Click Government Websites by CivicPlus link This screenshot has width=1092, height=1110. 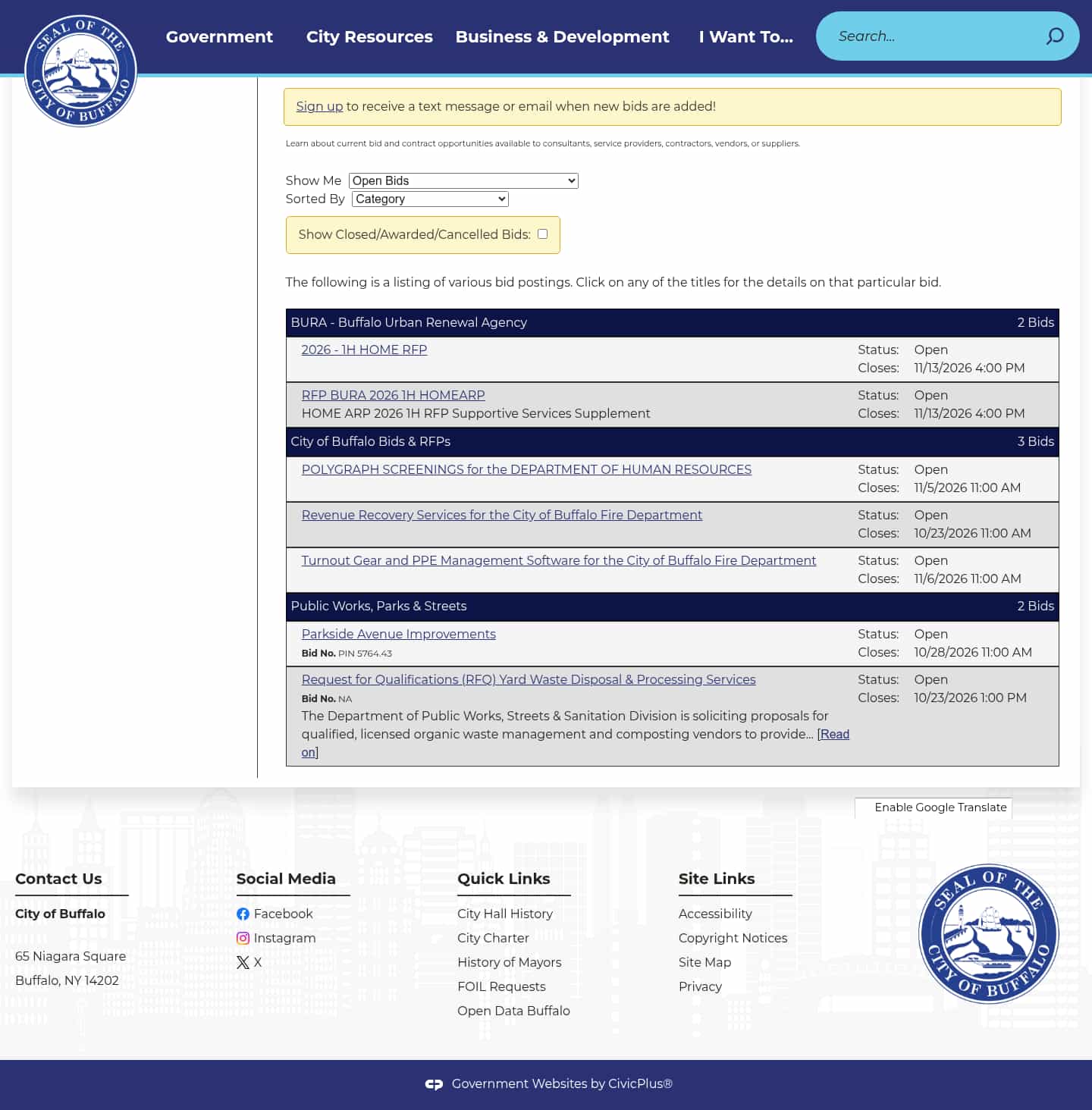562,1084
